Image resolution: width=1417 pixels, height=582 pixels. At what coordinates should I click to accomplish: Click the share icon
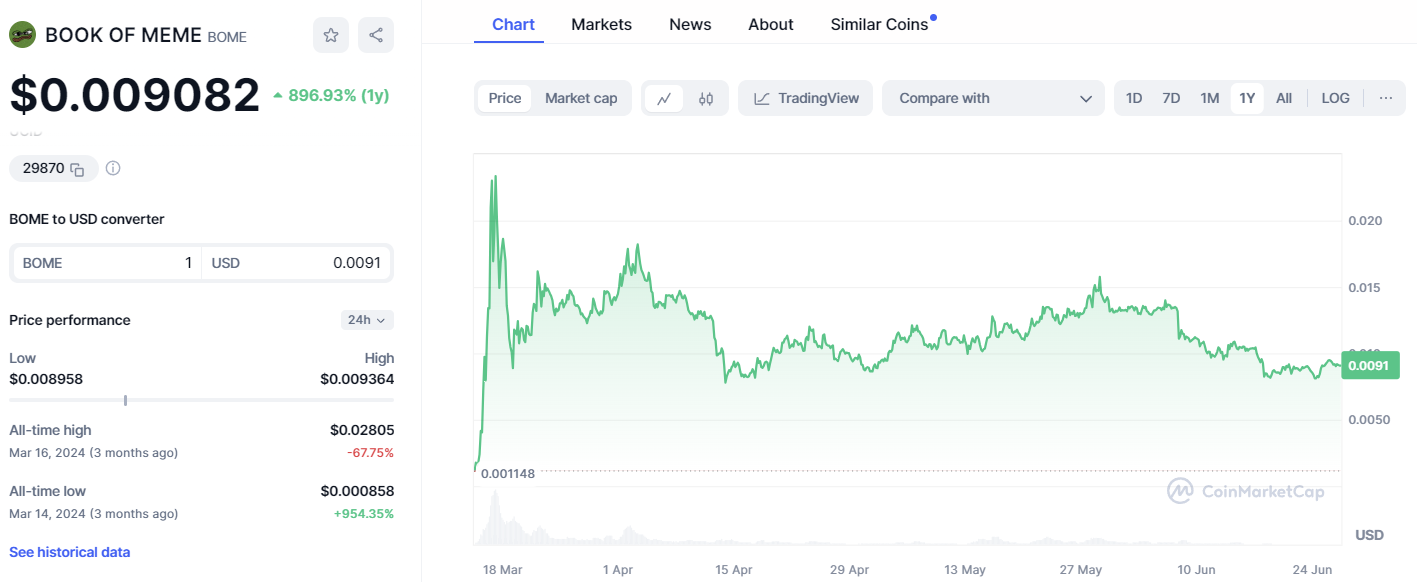pyautogui.click(x=376, y=35)
